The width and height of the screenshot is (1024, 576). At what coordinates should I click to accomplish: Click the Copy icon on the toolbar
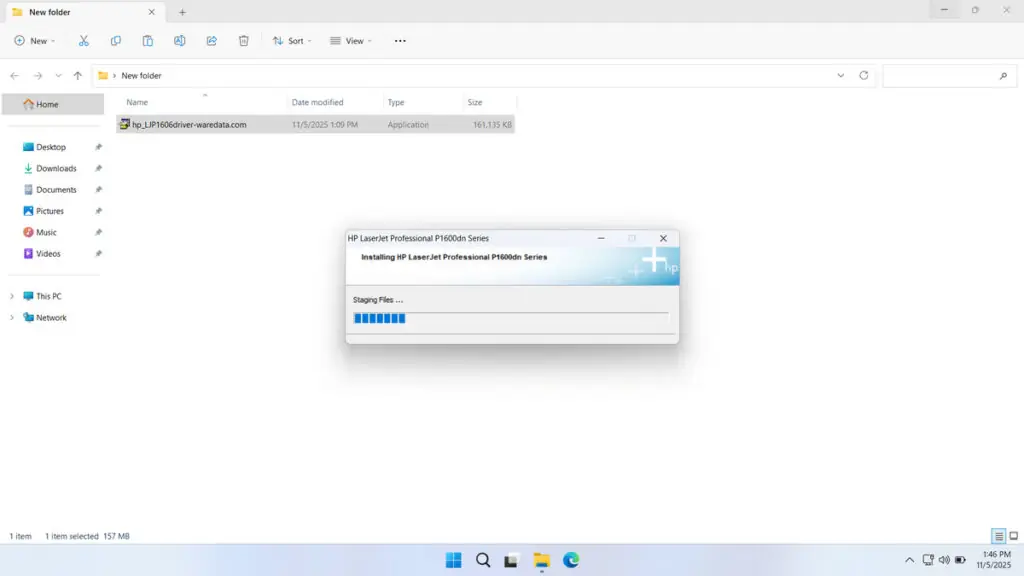click(x=116, y=40)
